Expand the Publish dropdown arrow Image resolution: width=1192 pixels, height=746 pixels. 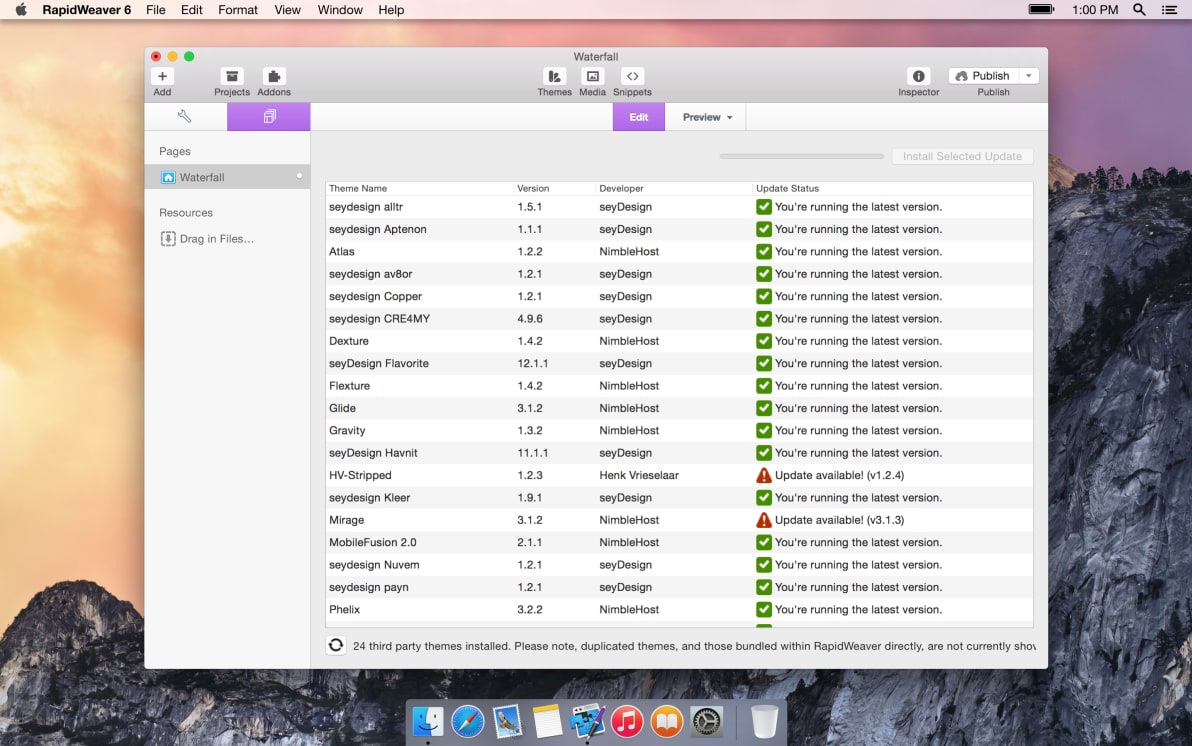point(1029,76)
